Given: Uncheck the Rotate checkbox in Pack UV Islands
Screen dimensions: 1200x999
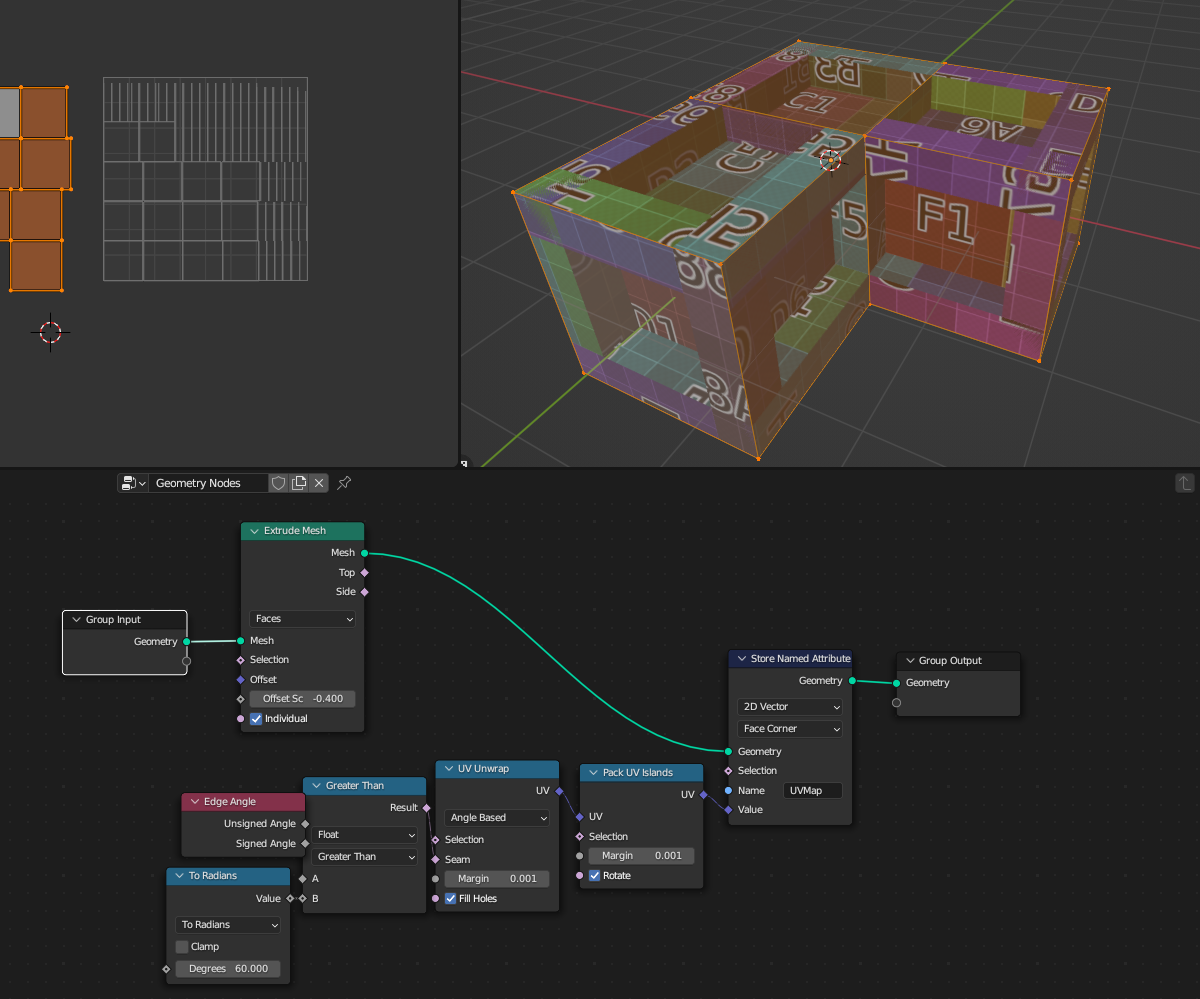Looking at the screenshot, I should coord(595,876).
